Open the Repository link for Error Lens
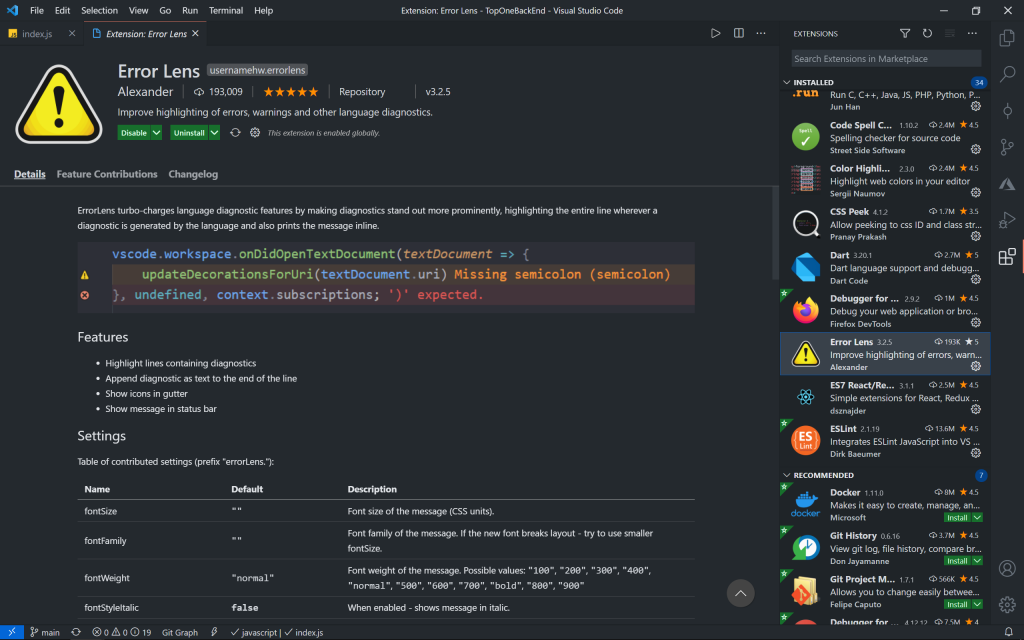Screen dimensions: 1024x640 click(362, 92)
